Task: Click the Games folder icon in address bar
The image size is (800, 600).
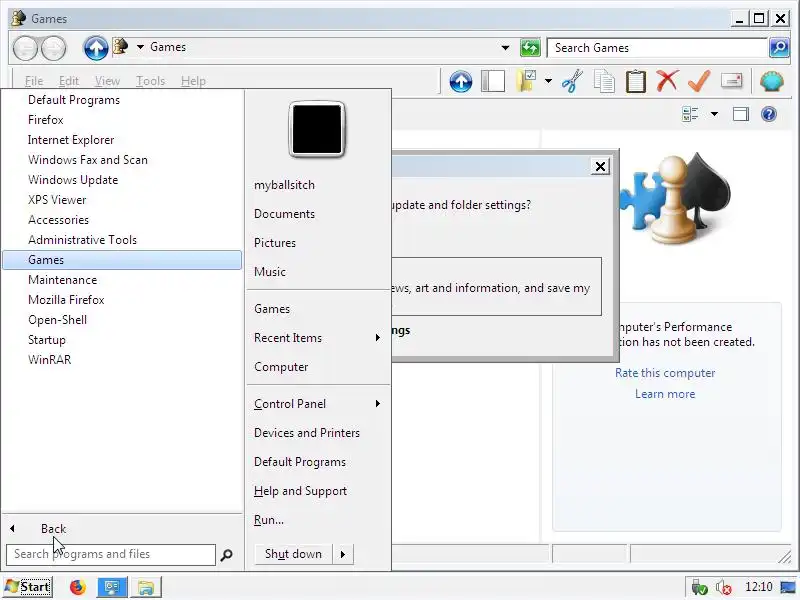Action: (x=121, y=47)
